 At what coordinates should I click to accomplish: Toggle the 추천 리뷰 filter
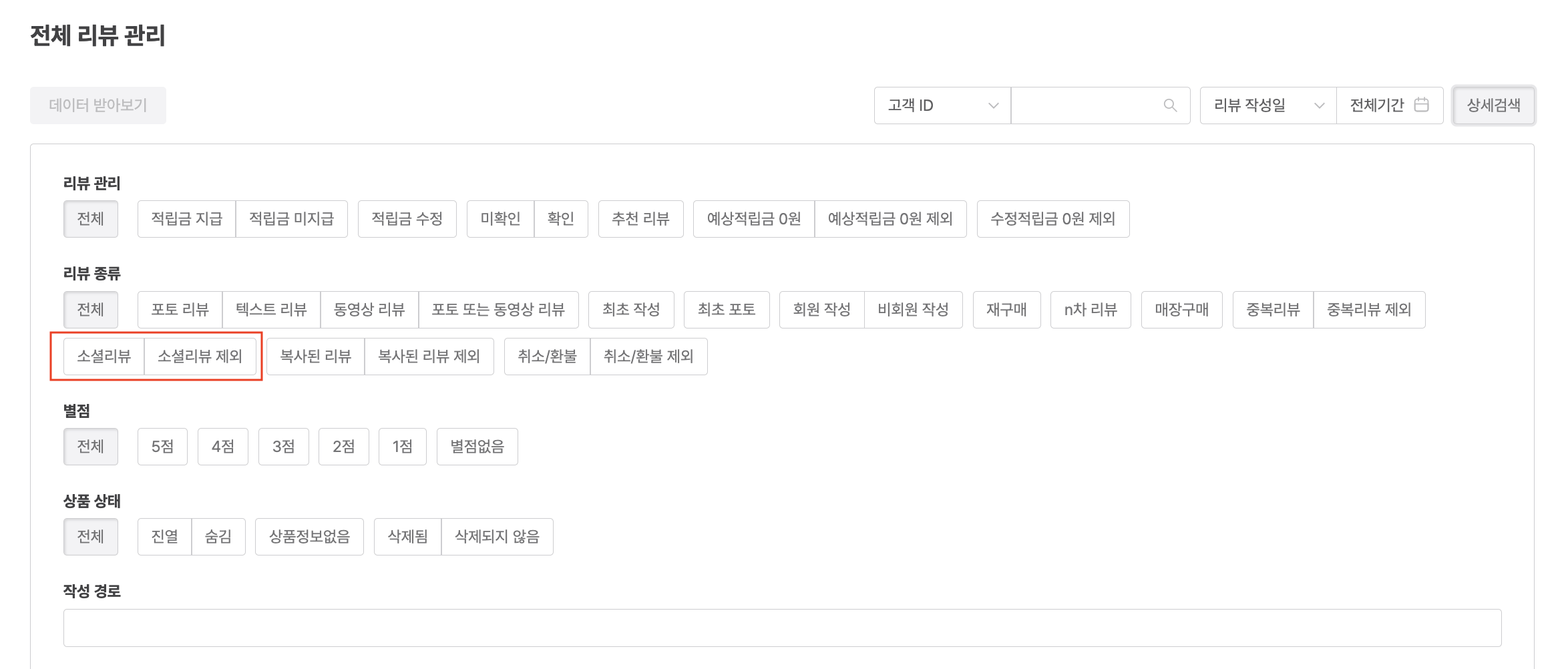point(640,219)
